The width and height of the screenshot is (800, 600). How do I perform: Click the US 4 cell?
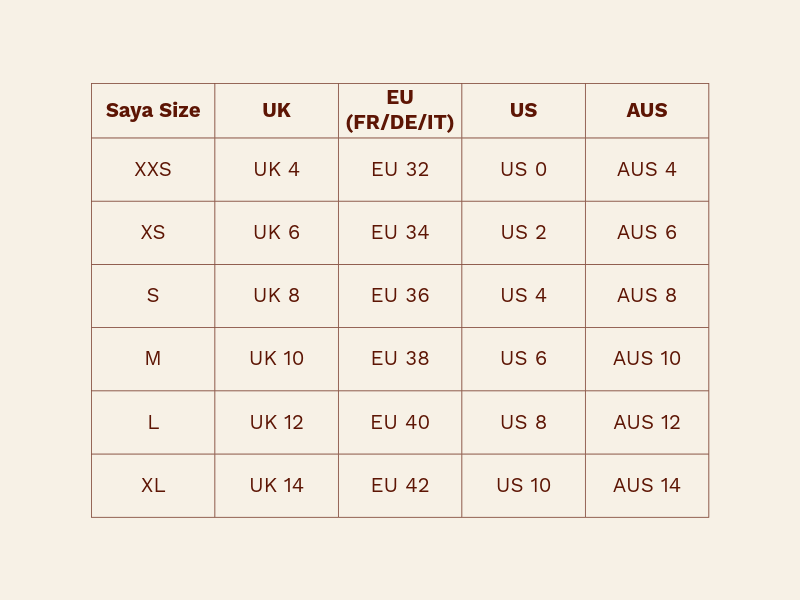(523, 295)
